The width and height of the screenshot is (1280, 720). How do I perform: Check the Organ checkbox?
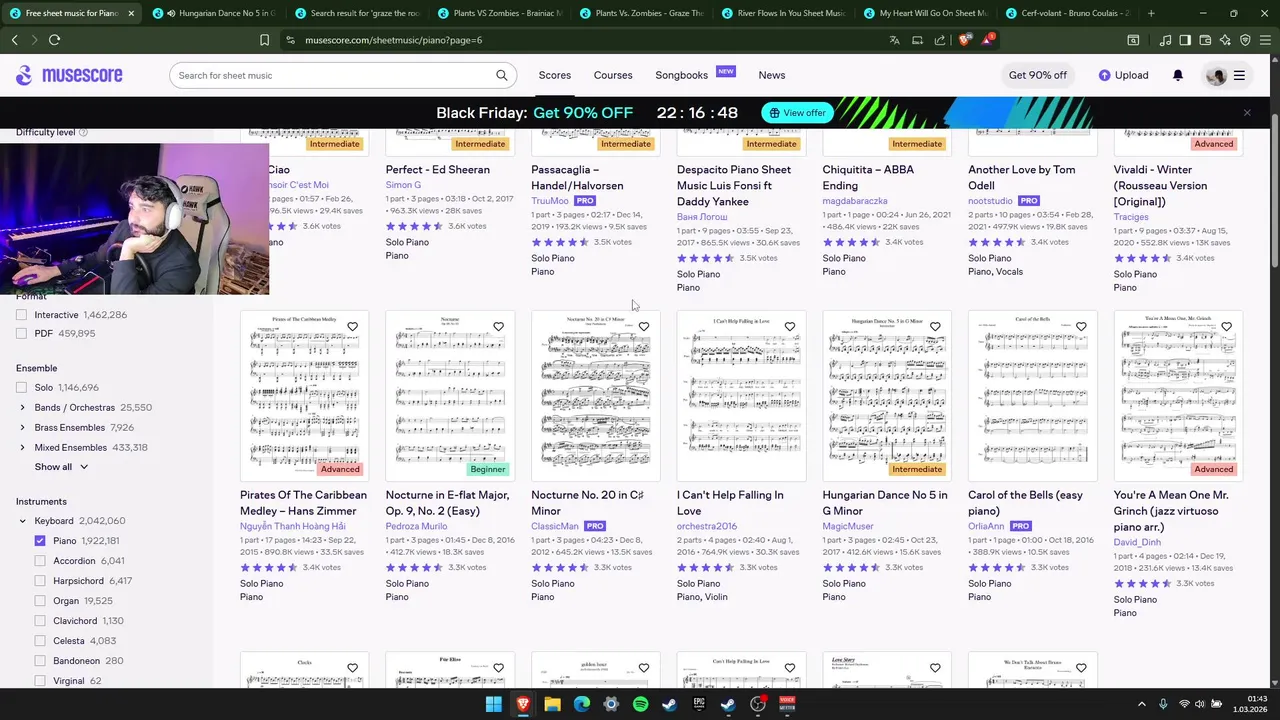click(40, 601)
